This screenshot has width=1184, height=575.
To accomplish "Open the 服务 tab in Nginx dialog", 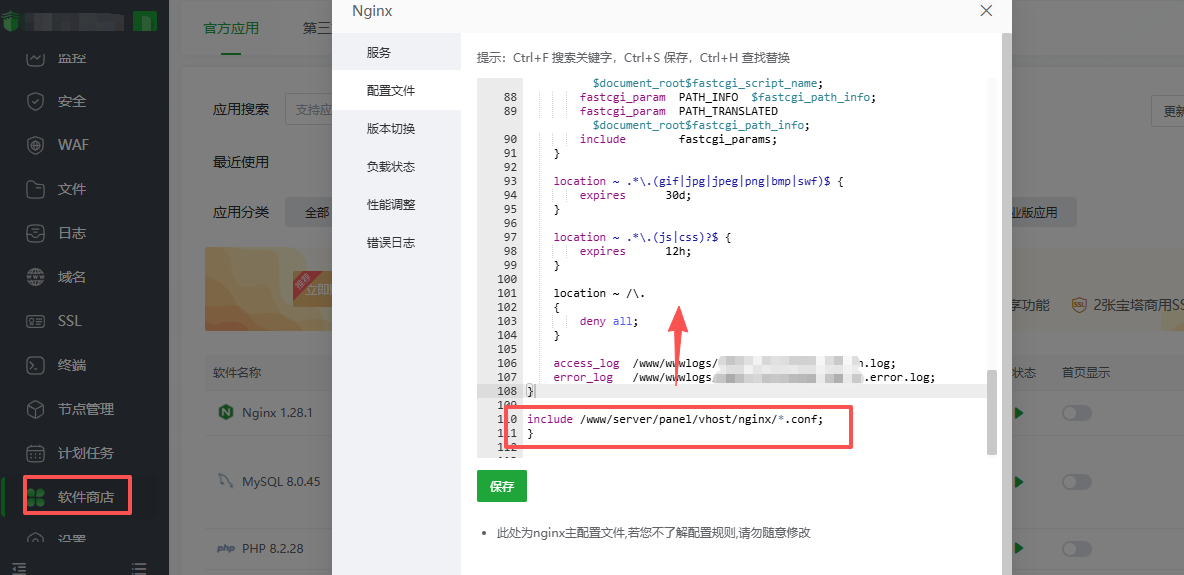I will click(396, 53).
